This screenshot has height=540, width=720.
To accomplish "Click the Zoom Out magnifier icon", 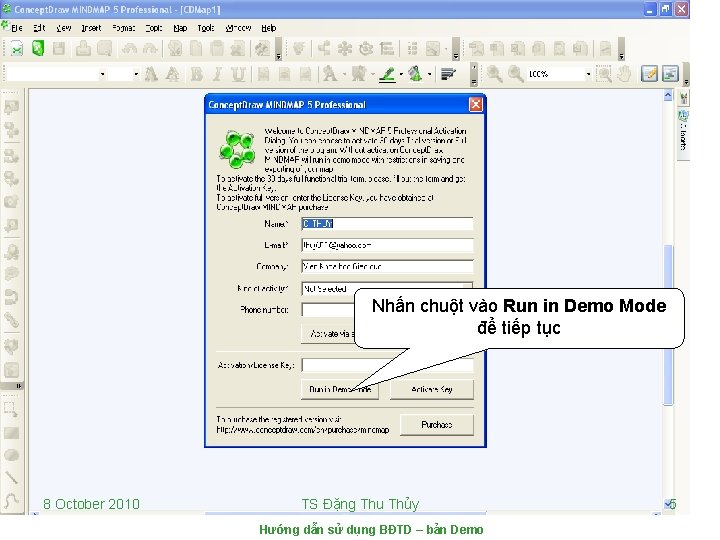I will [516, 74].
